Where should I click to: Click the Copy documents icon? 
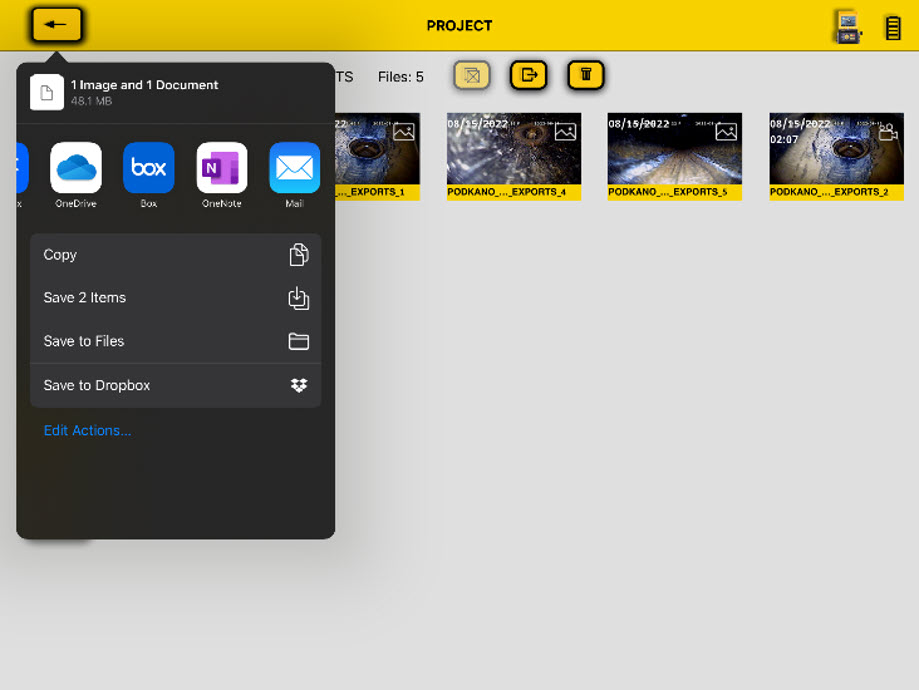299,255
